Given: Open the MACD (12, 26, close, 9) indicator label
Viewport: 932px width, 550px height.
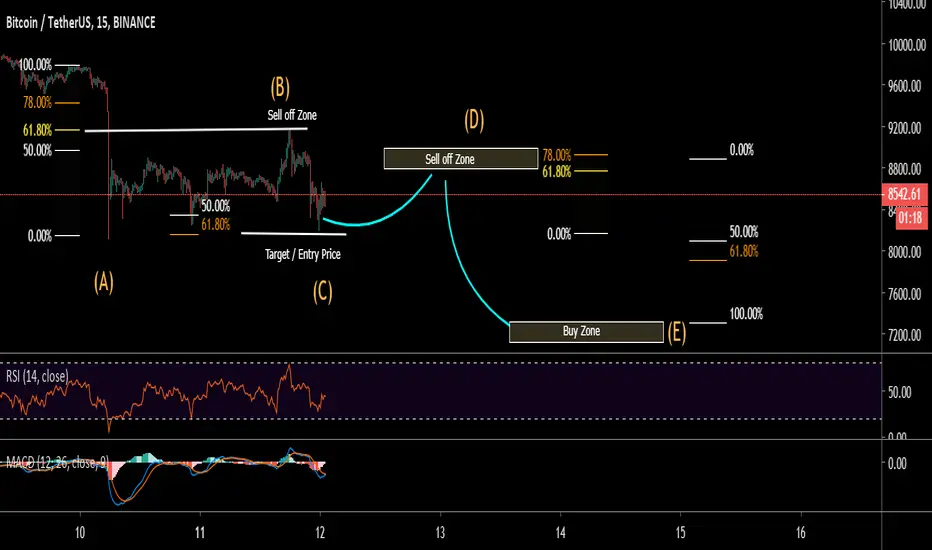Looking at the screenshot, I should [58, 463].
